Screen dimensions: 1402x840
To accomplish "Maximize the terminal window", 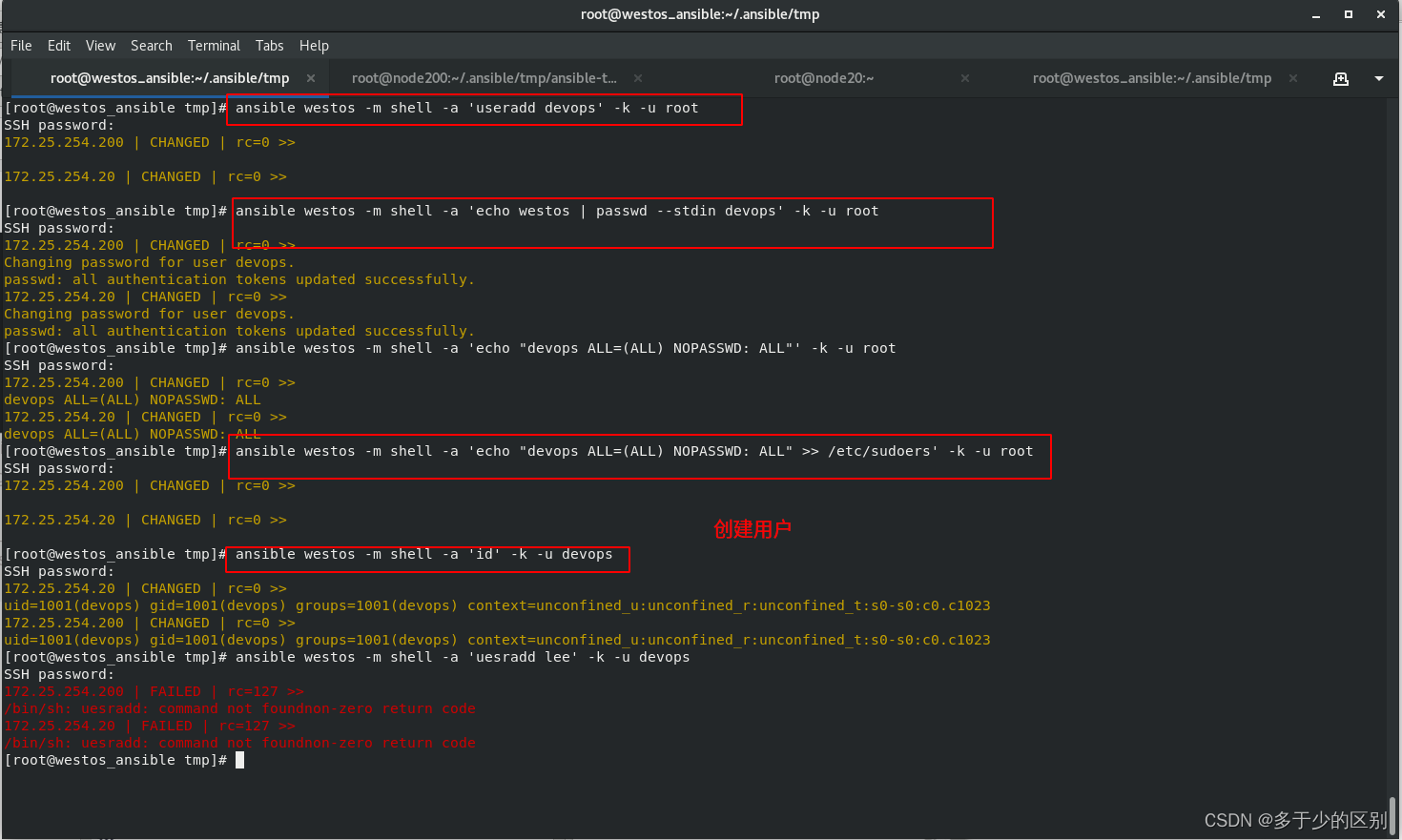I will pos(1349,14).
